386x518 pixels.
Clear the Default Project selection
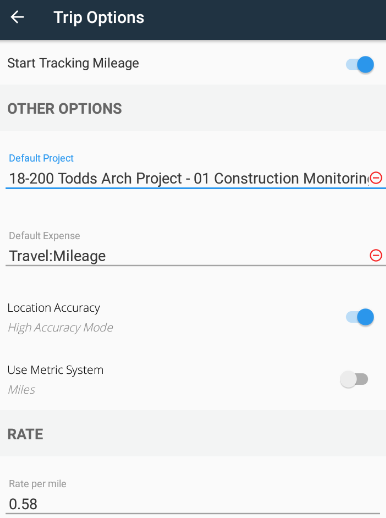[x=376, y=178]
